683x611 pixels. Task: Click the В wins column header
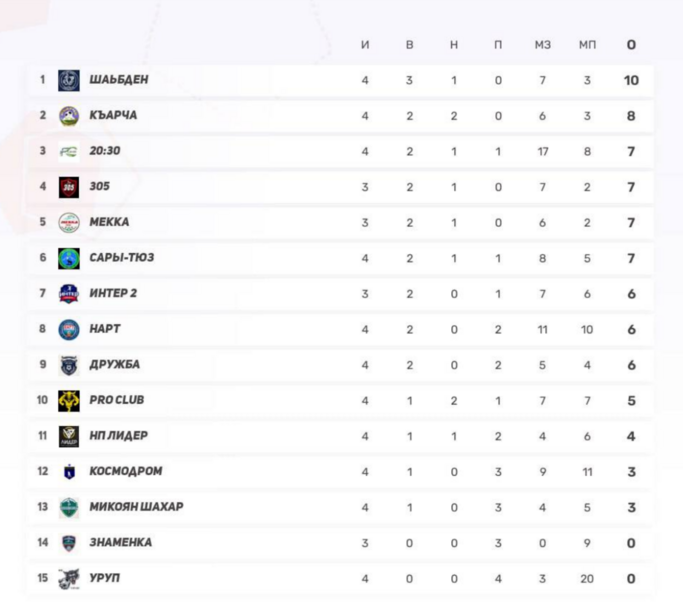click(x=409, y=45)
